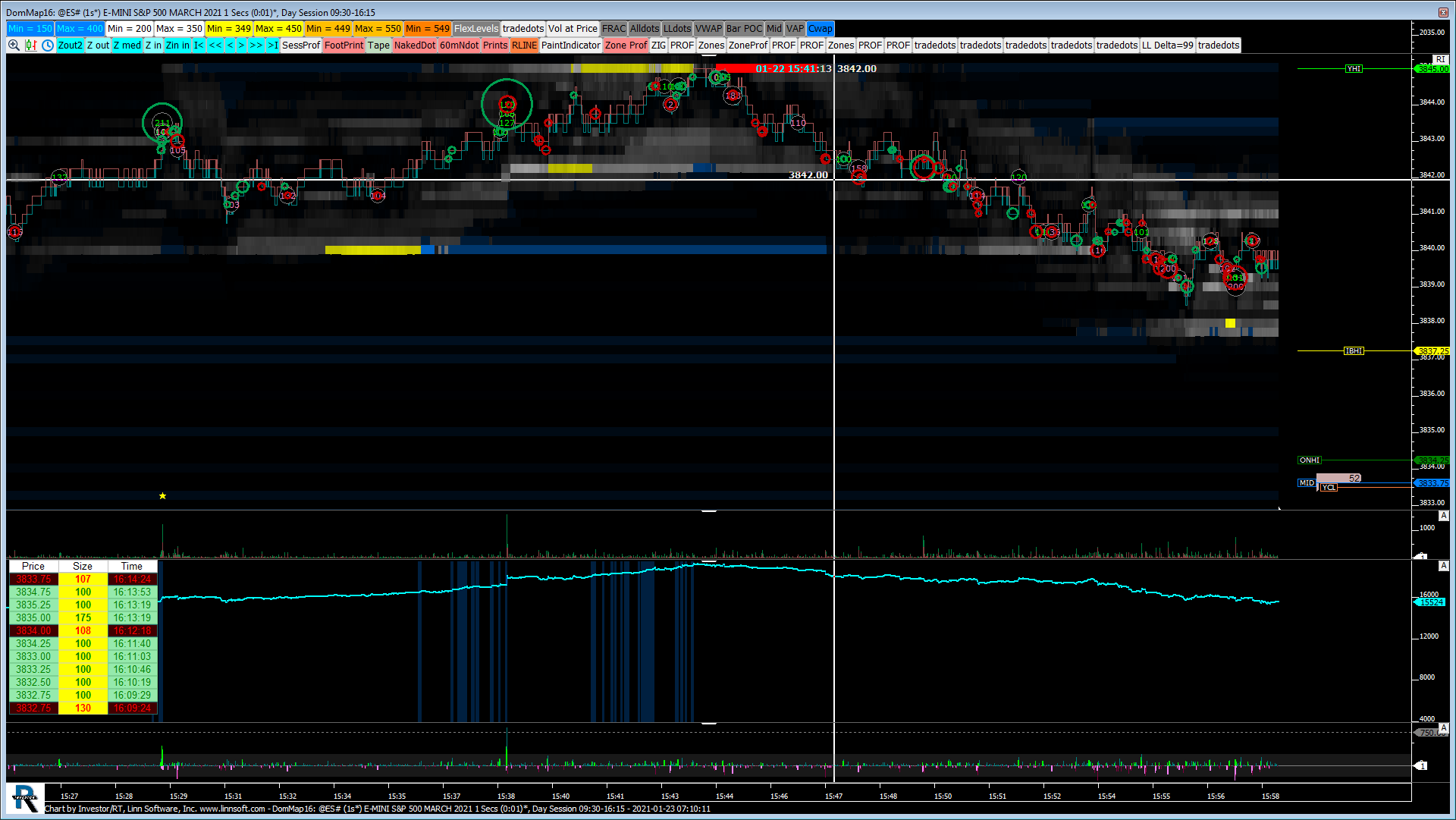The image size is (1456, 820).
Task: Jump to chart start with the I< button
Action: (x=199, y=46)
